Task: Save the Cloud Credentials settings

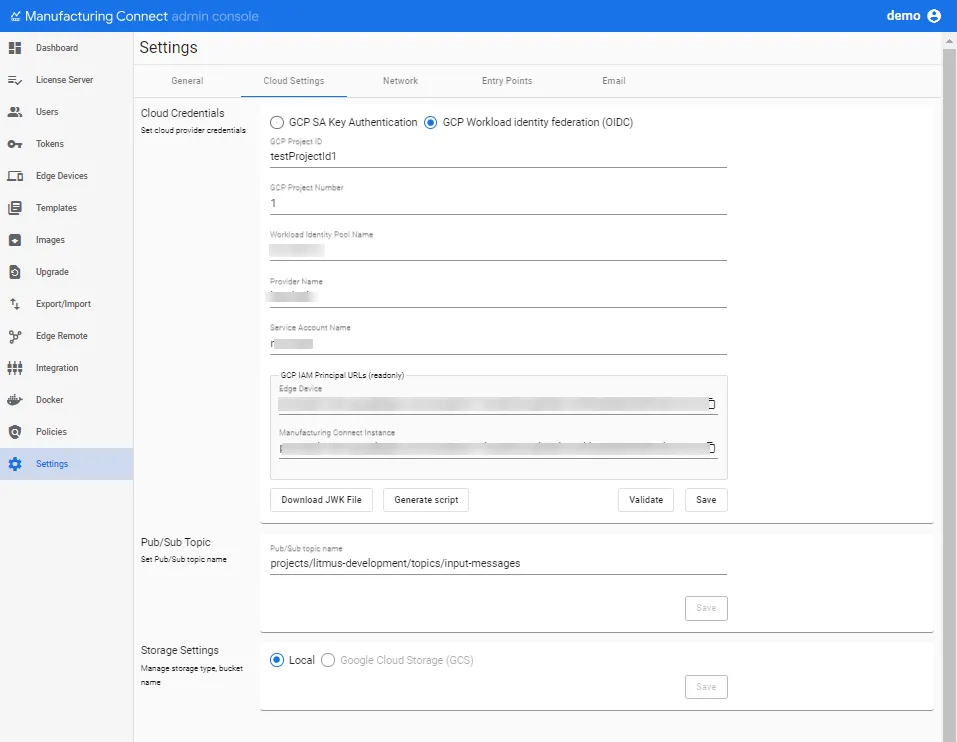Action: [x=706, y=500]
